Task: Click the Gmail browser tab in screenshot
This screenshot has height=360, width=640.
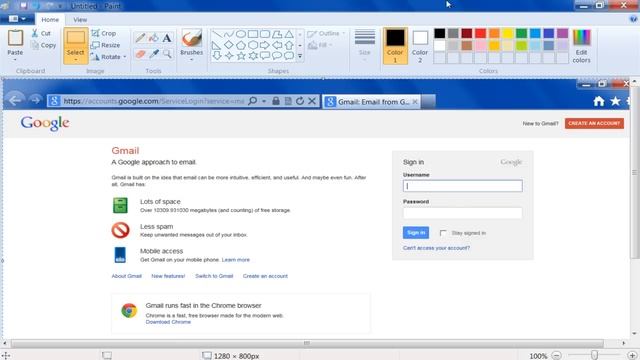Action: coord(371,102)
